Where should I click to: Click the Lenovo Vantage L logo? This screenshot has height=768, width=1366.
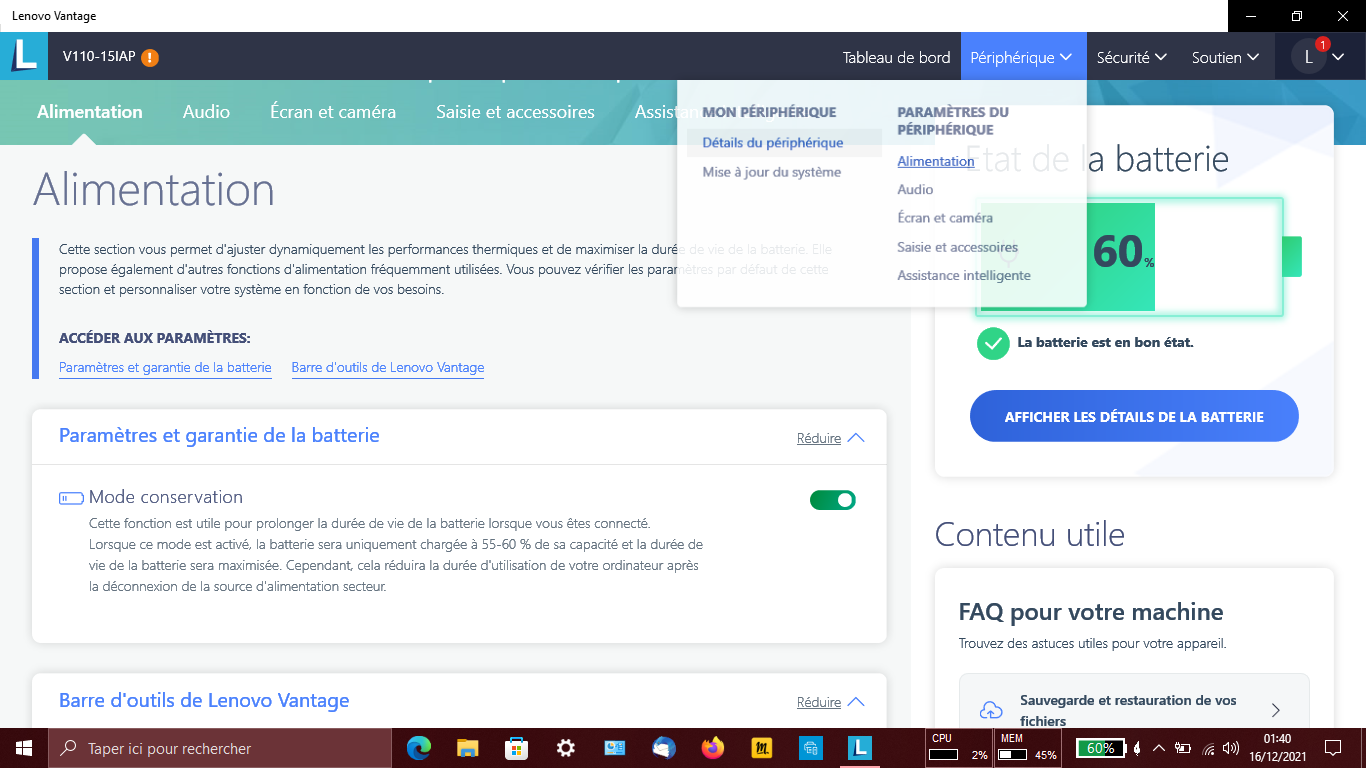click(x=24, y=57)
